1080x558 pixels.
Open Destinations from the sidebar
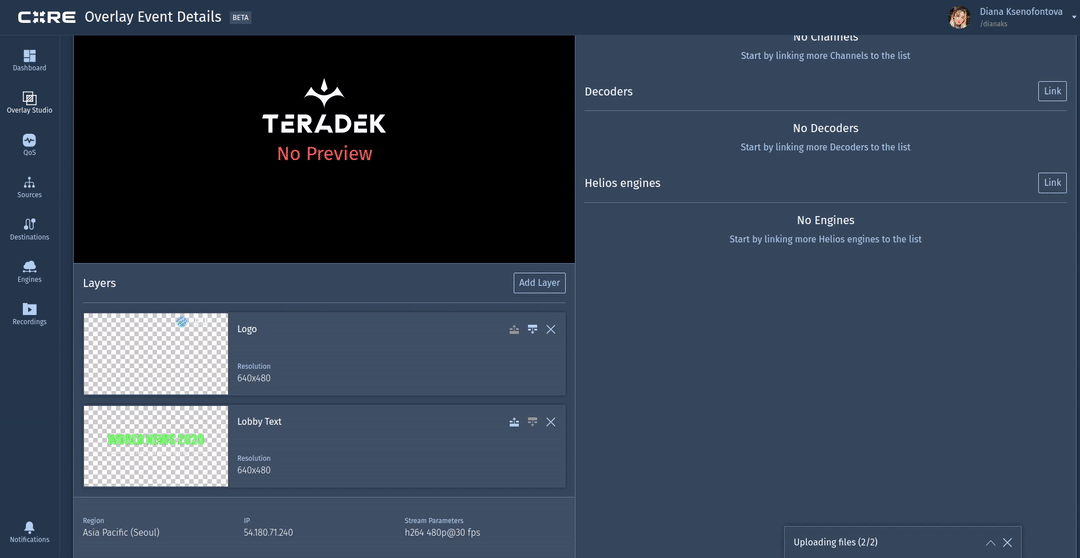pos(29,229)
